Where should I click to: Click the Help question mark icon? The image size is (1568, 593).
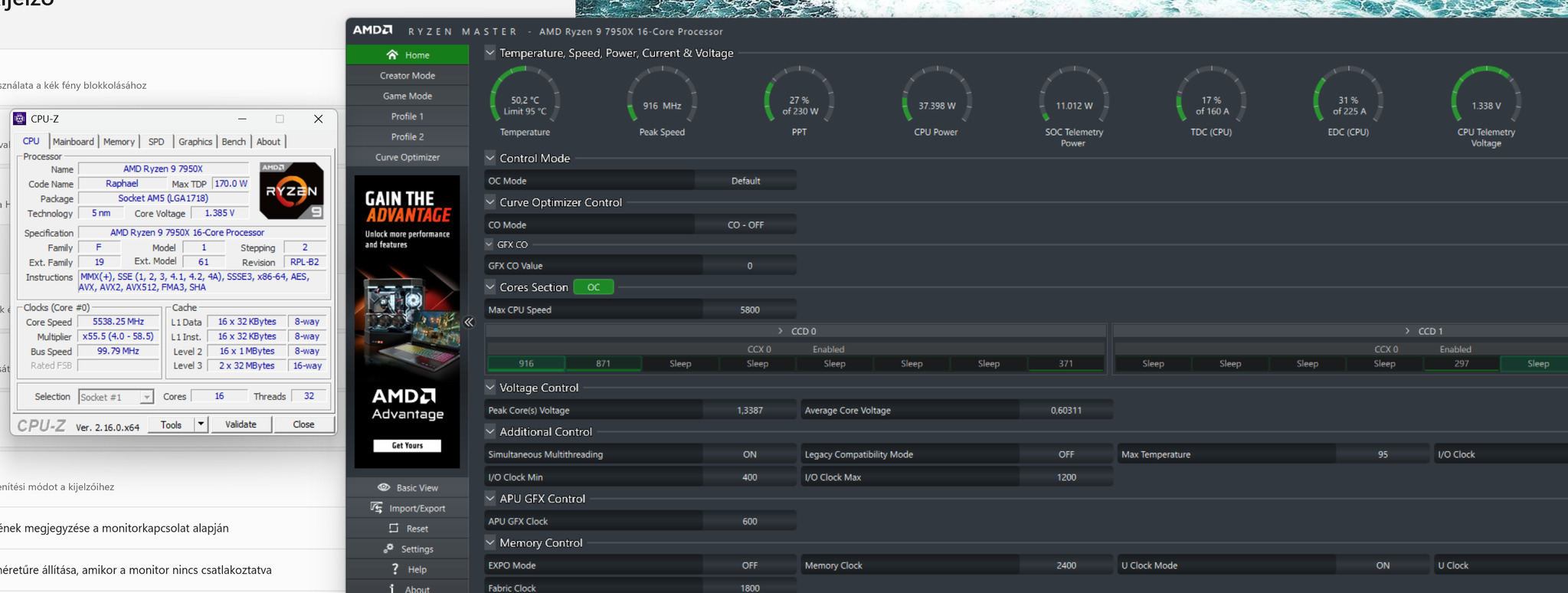click(x=394, y=569)
